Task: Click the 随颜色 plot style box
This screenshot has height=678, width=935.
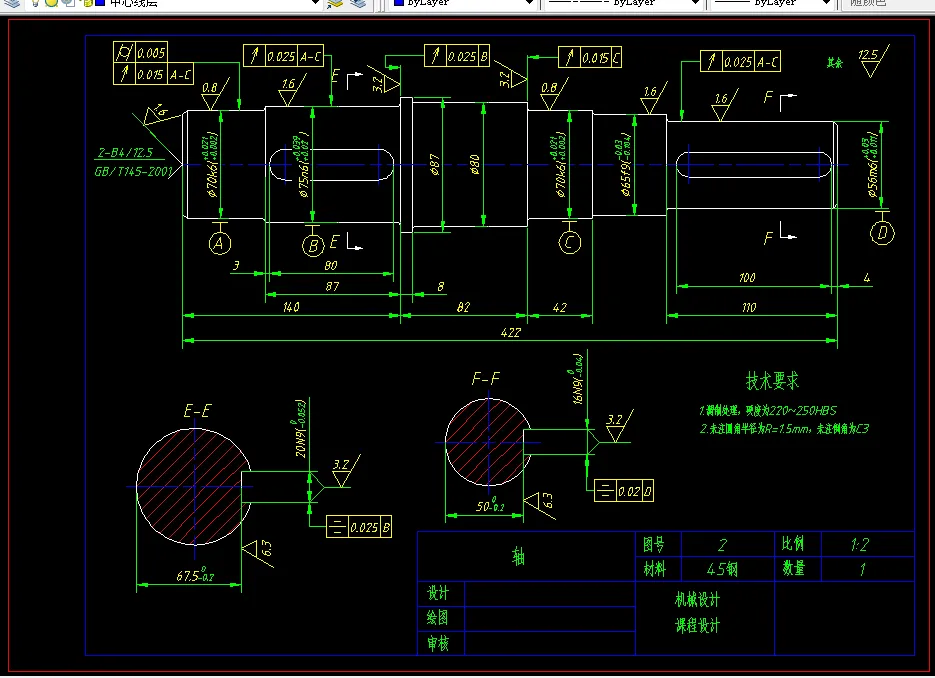Action: (x=885, y=4)
